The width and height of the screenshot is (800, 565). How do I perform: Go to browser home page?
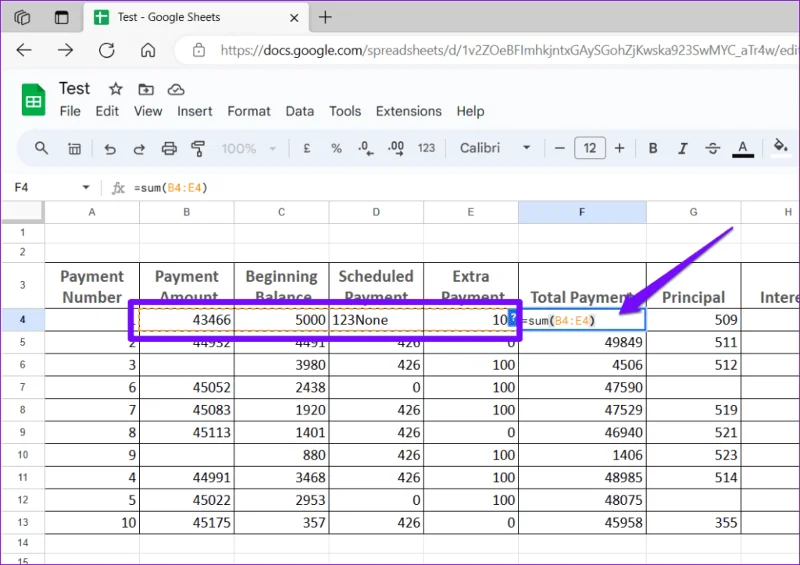tap(148, 50)
